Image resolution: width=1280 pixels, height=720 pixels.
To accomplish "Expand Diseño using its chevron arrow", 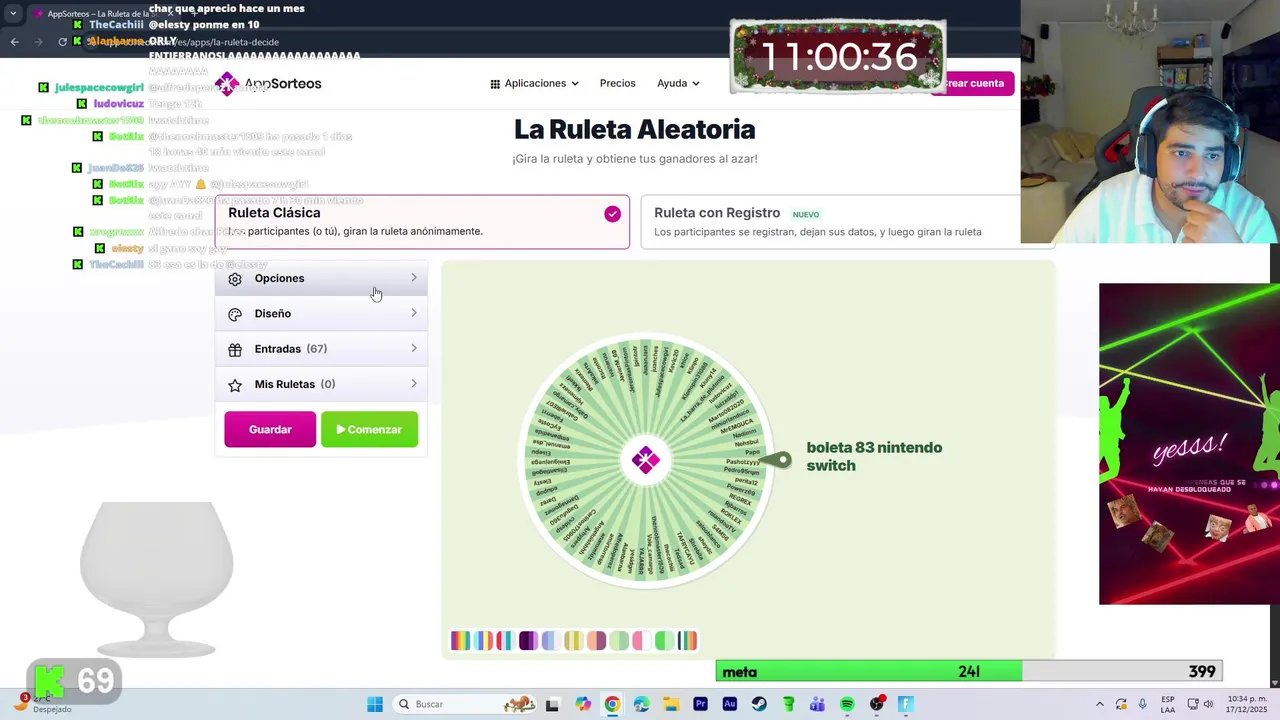I will pos(414,313).
